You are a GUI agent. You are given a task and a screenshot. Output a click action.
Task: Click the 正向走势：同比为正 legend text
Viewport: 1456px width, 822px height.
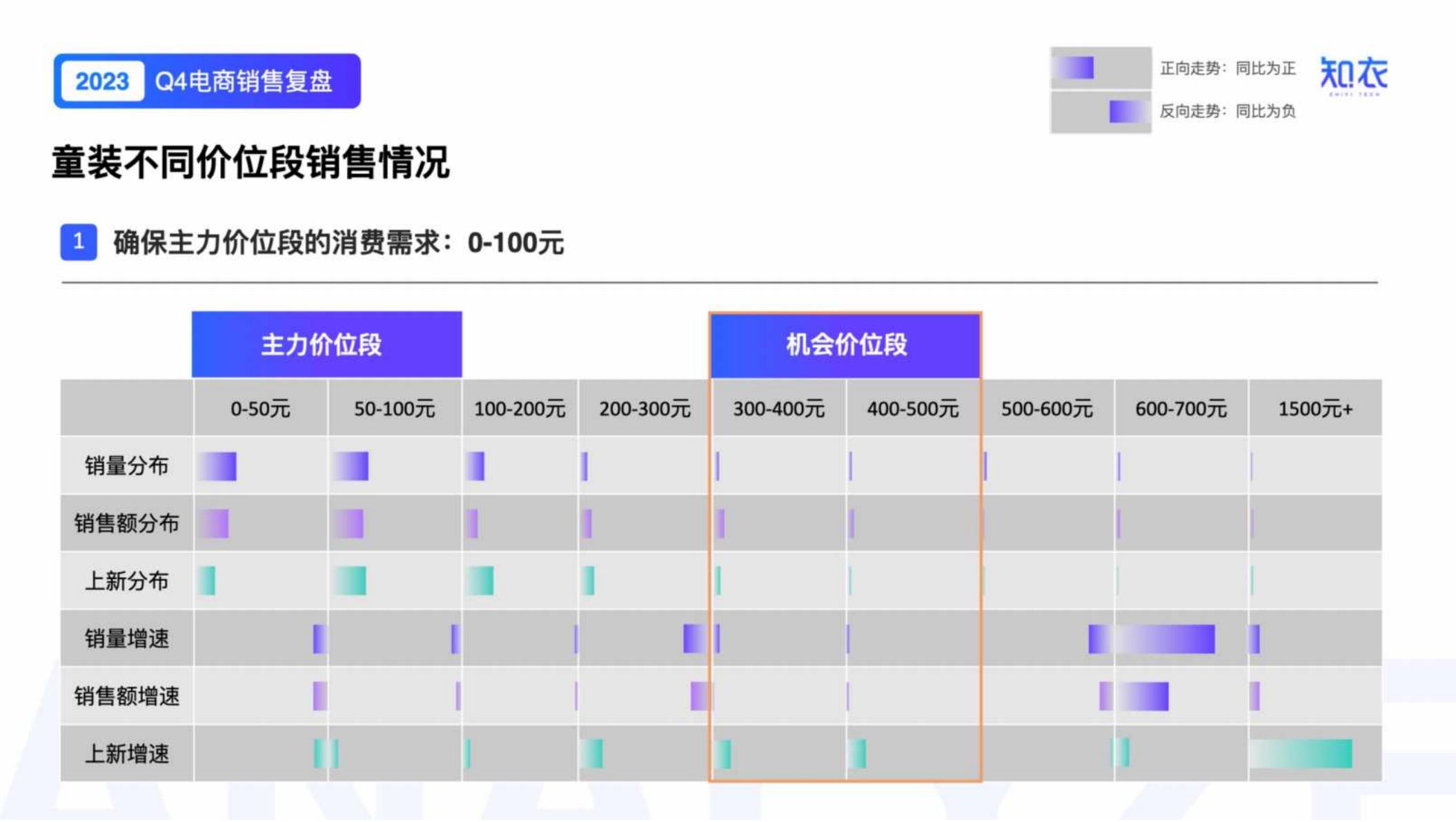tap(1228, 68)
